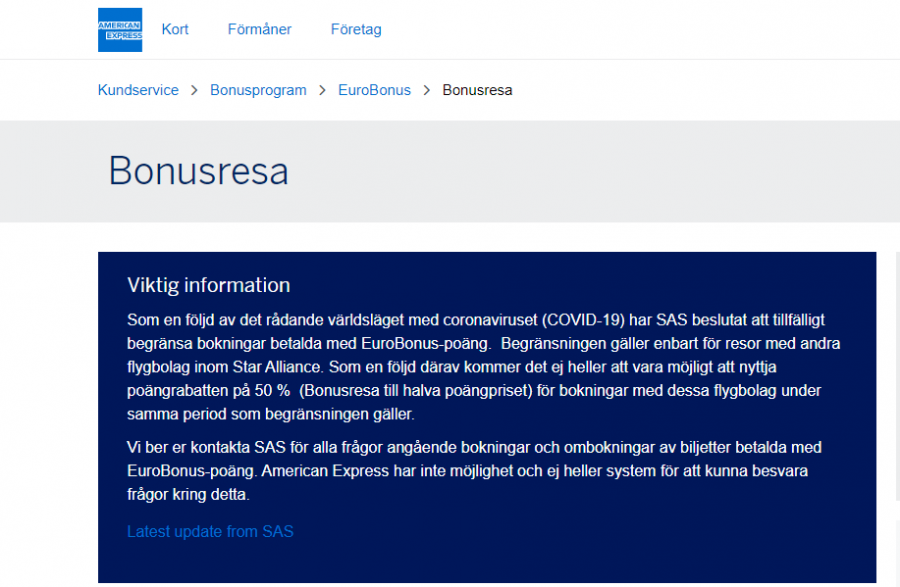Viewport: 900px width, 587px height.
Task: Click the paragraph starting 'Som en följd'
Action: point(480,366)
